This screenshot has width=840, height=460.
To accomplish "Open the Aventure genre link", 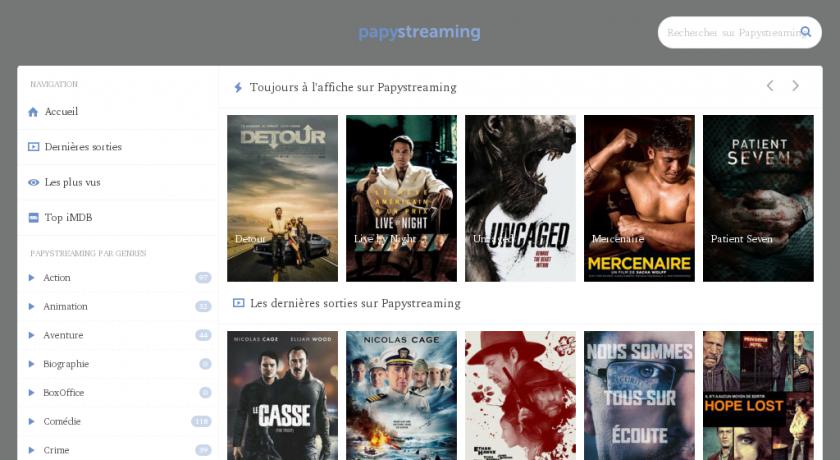I will coord(63,335).
